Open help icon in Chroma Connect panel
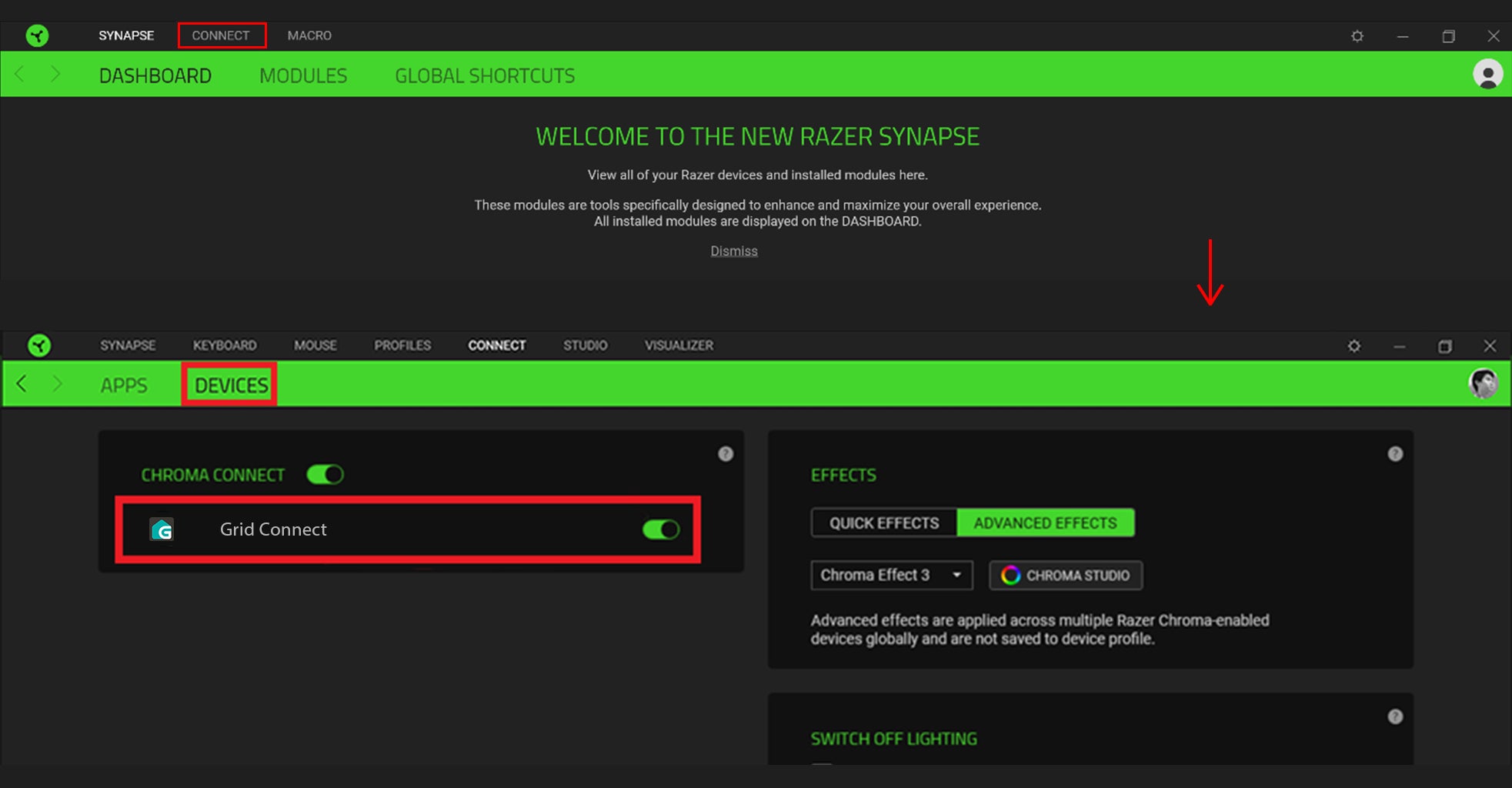1512x788 pixels. click(x=725, y=454)
